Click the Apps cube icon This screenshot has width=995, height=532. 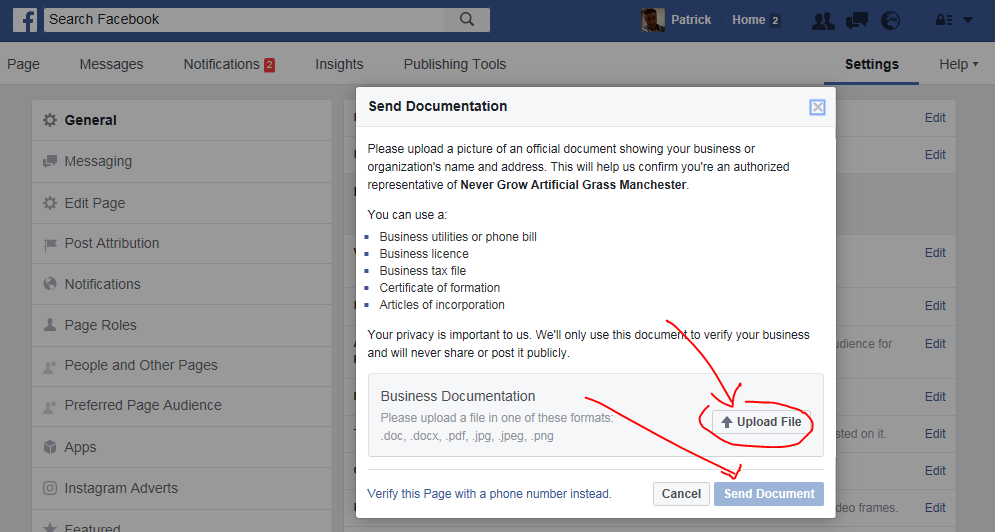tap(49, 447)
